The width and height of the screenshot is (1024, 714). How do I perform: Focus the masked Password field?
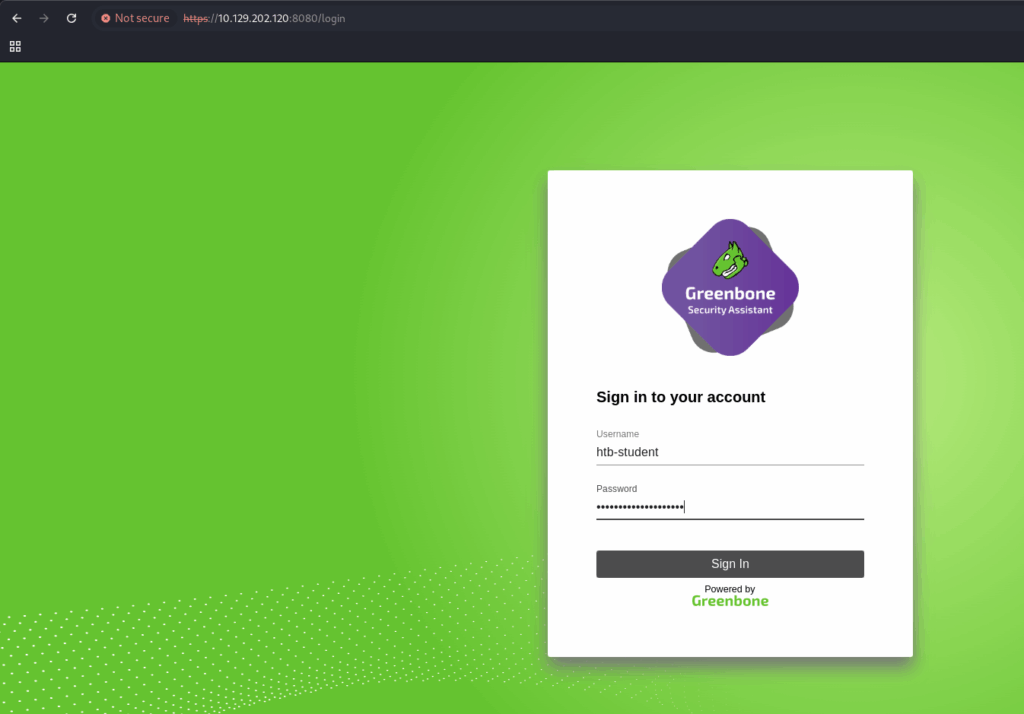click(730, 507)
